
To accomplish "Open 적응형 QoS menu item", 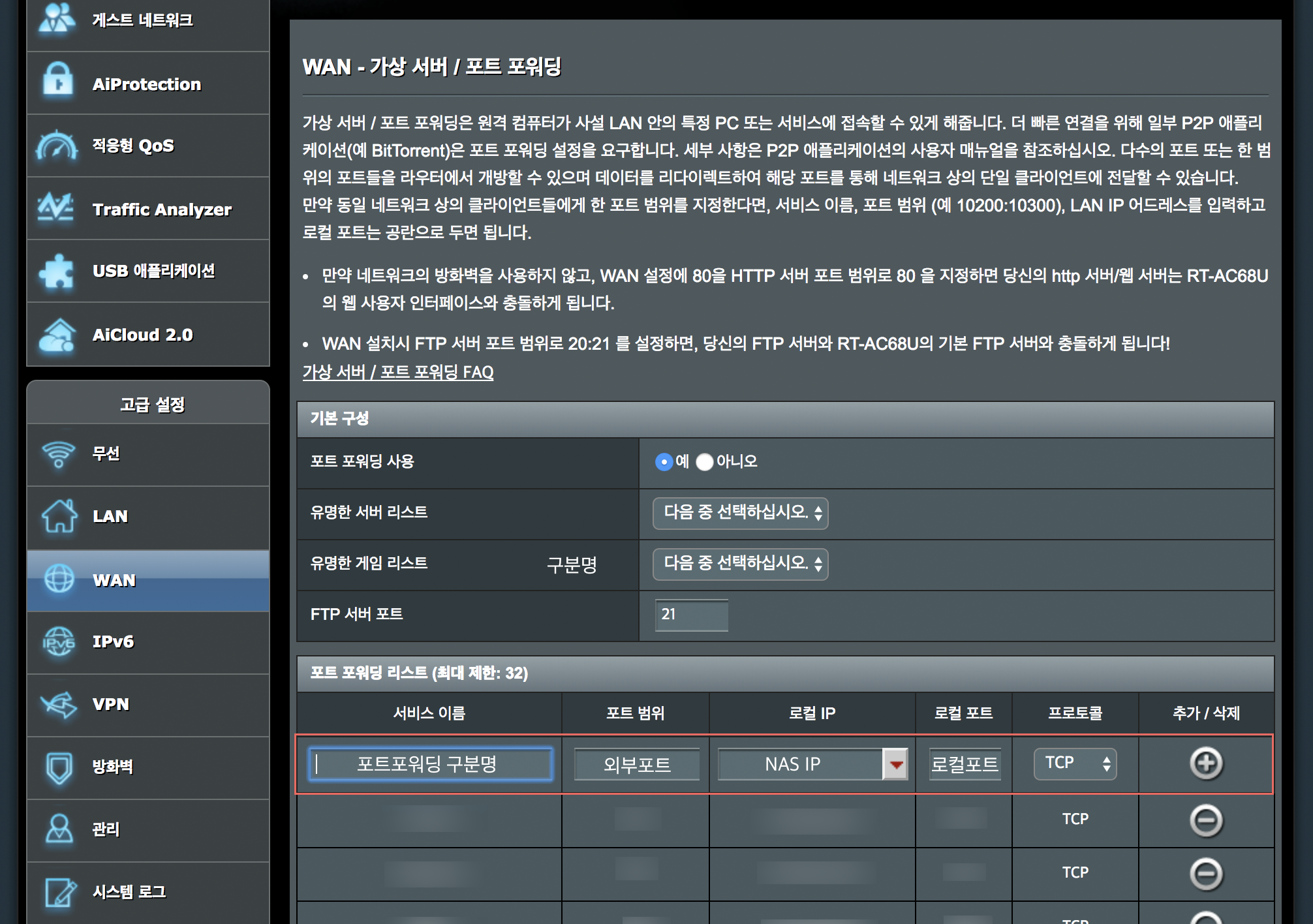I will point(148,146).
